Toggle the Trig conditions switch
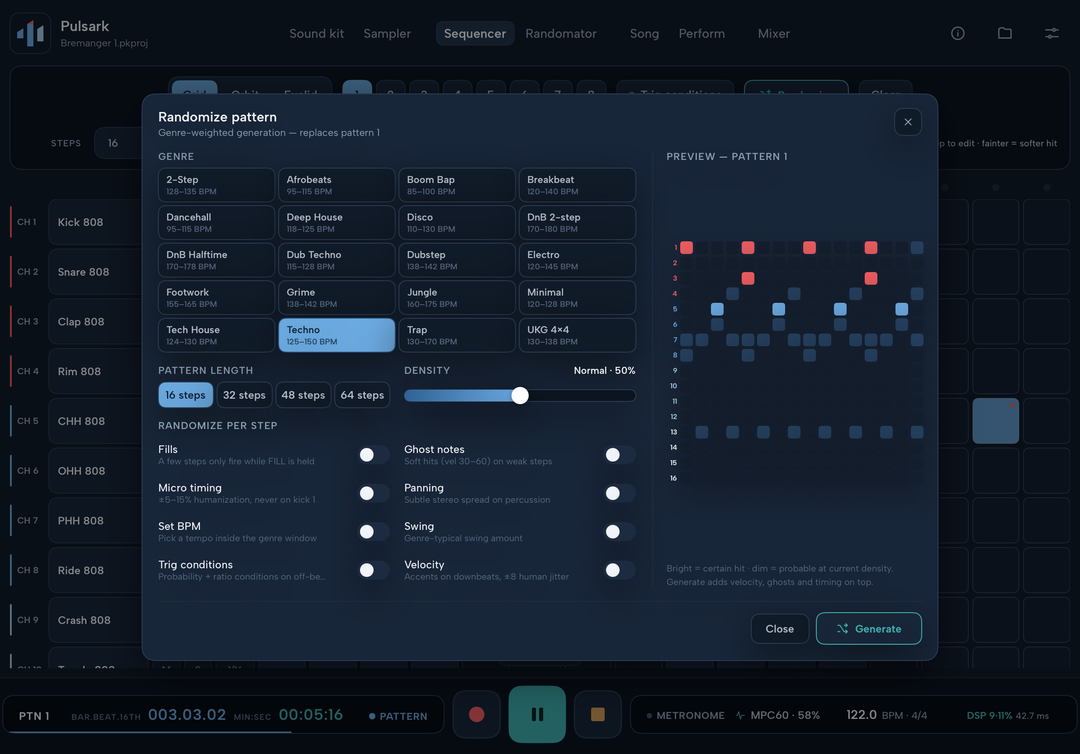1080x754 pixels. click(x=374, y=570)
